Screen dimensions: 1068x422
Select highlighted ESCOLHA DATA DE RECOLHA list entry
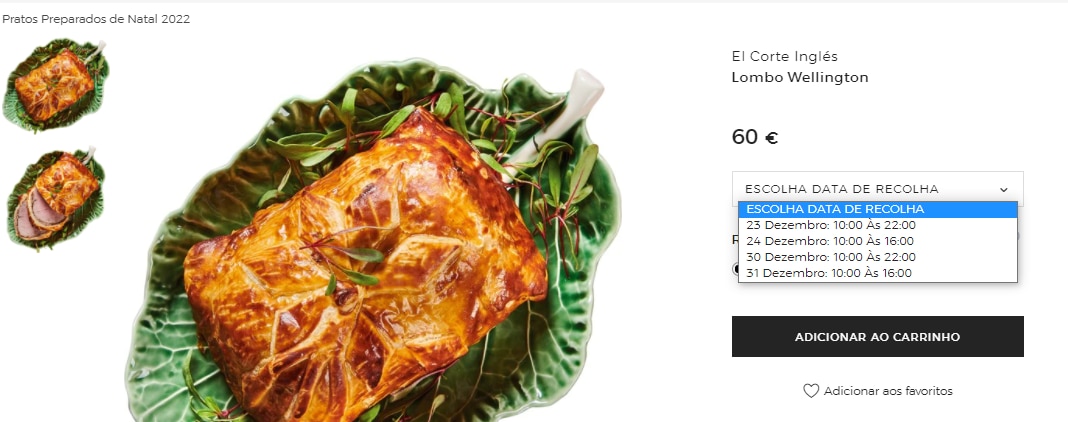pyautogui.click(x=877, y=209)
